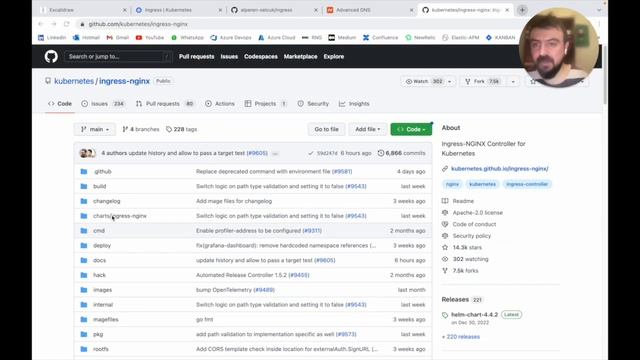Open a new browser tab

[522, 10]
